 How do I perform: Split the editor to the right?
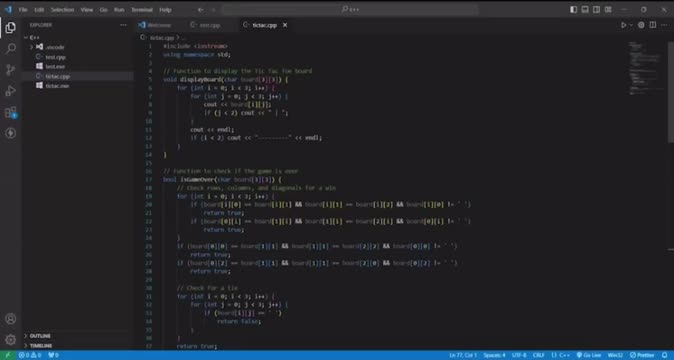(653, 25)
